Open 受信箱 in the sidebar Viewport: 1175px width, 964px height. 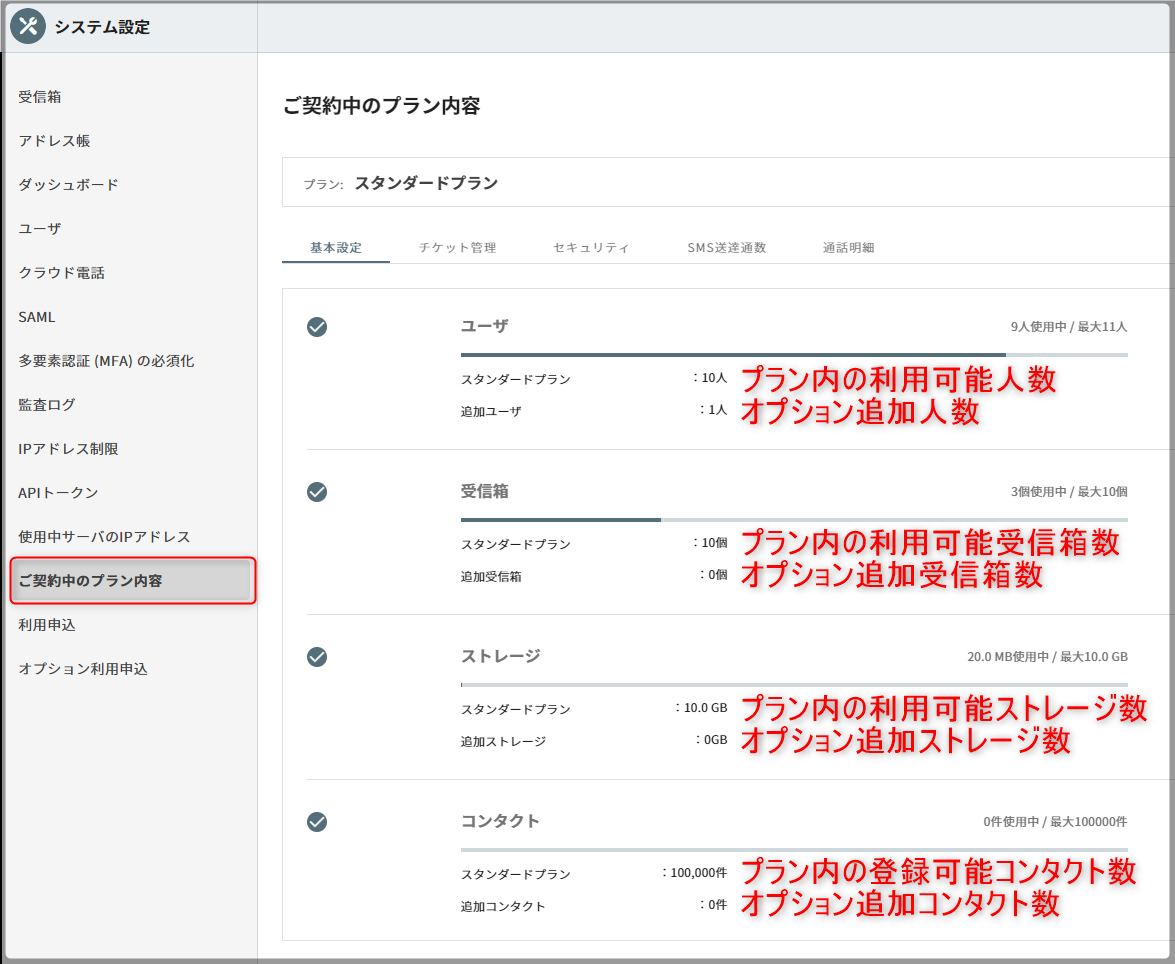[x=40, y=97]
